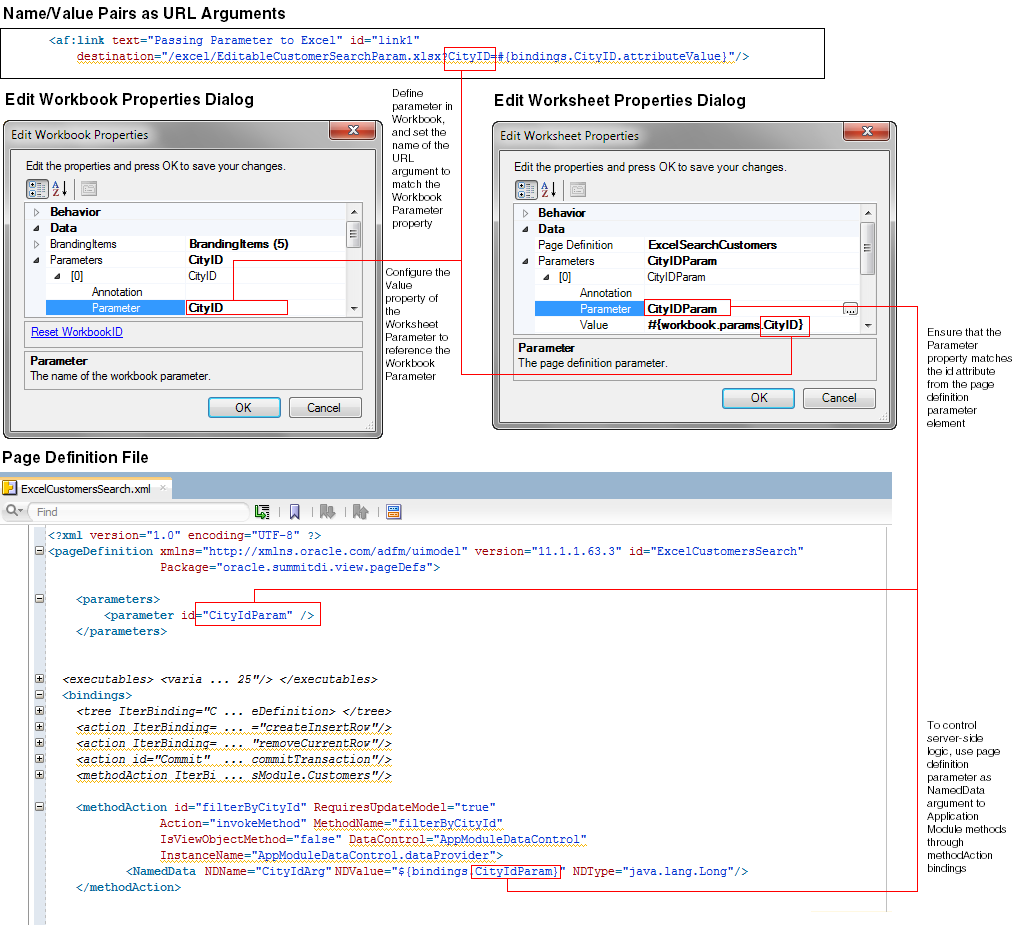The width and height of the screenshot is (1022, 925).
Task: Collapse the parameters element in code editor
Action: (40, 598)
